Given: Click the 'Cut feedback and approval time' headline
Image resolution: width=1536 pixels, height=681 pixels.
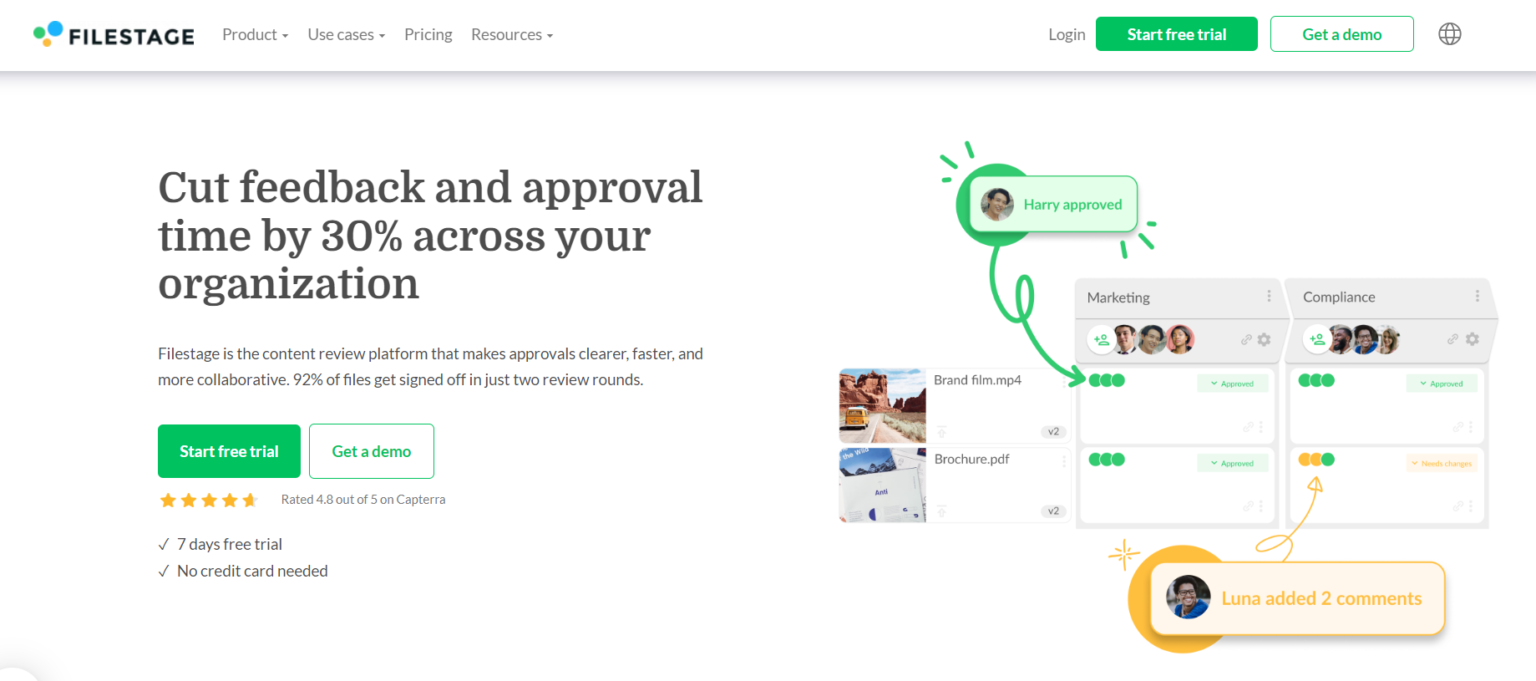Looking at the screenshot, I should [430, 235].
